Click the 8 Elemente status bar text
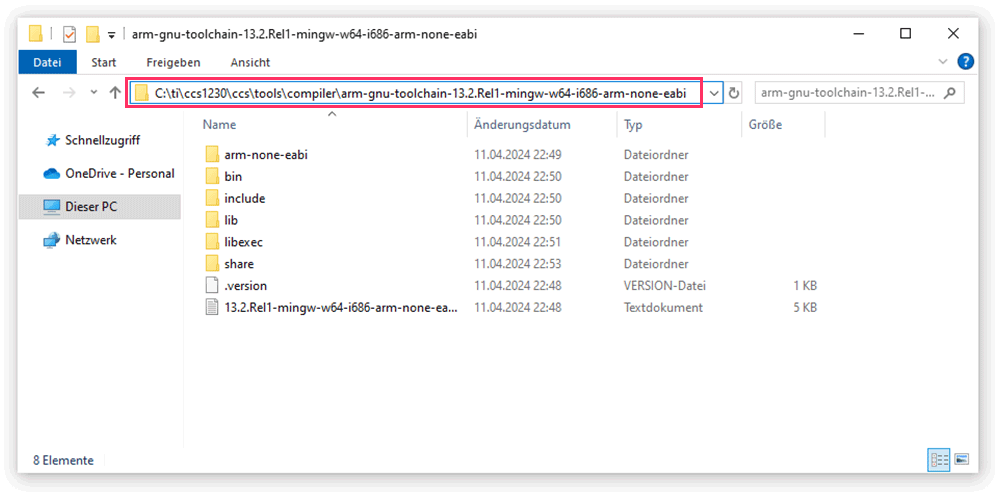 click(63, 460)
